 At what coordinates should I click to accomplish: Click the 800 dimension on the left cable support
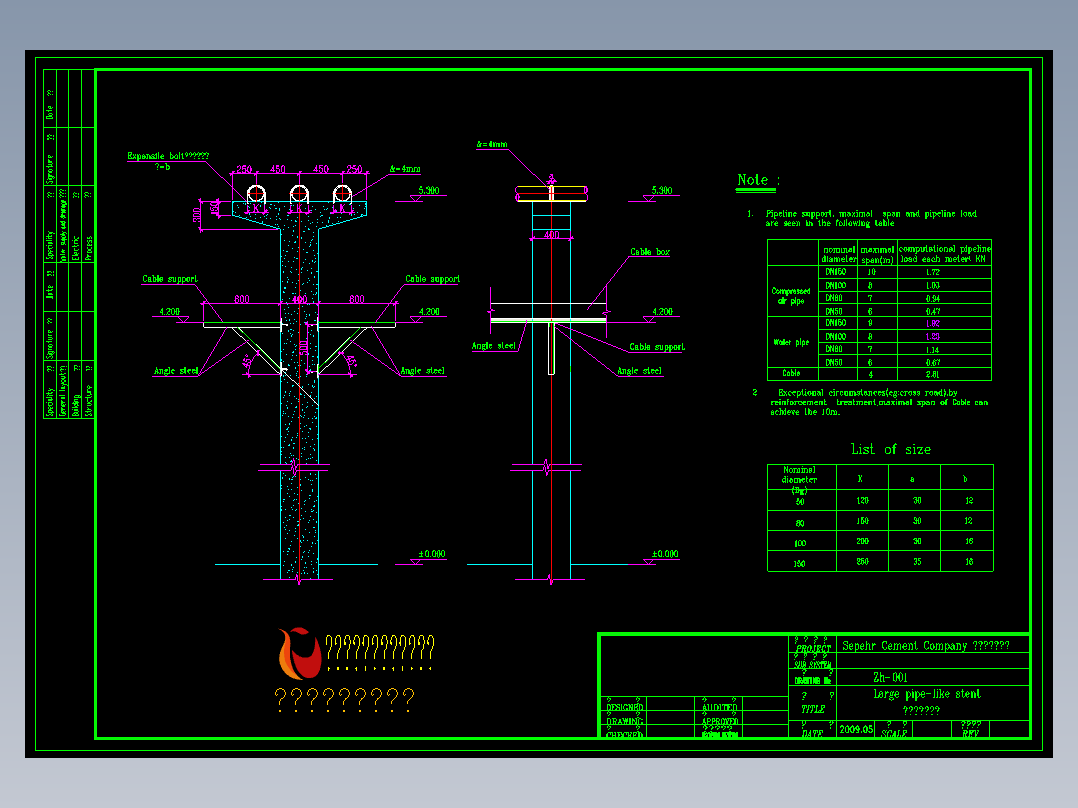point(241,299)
